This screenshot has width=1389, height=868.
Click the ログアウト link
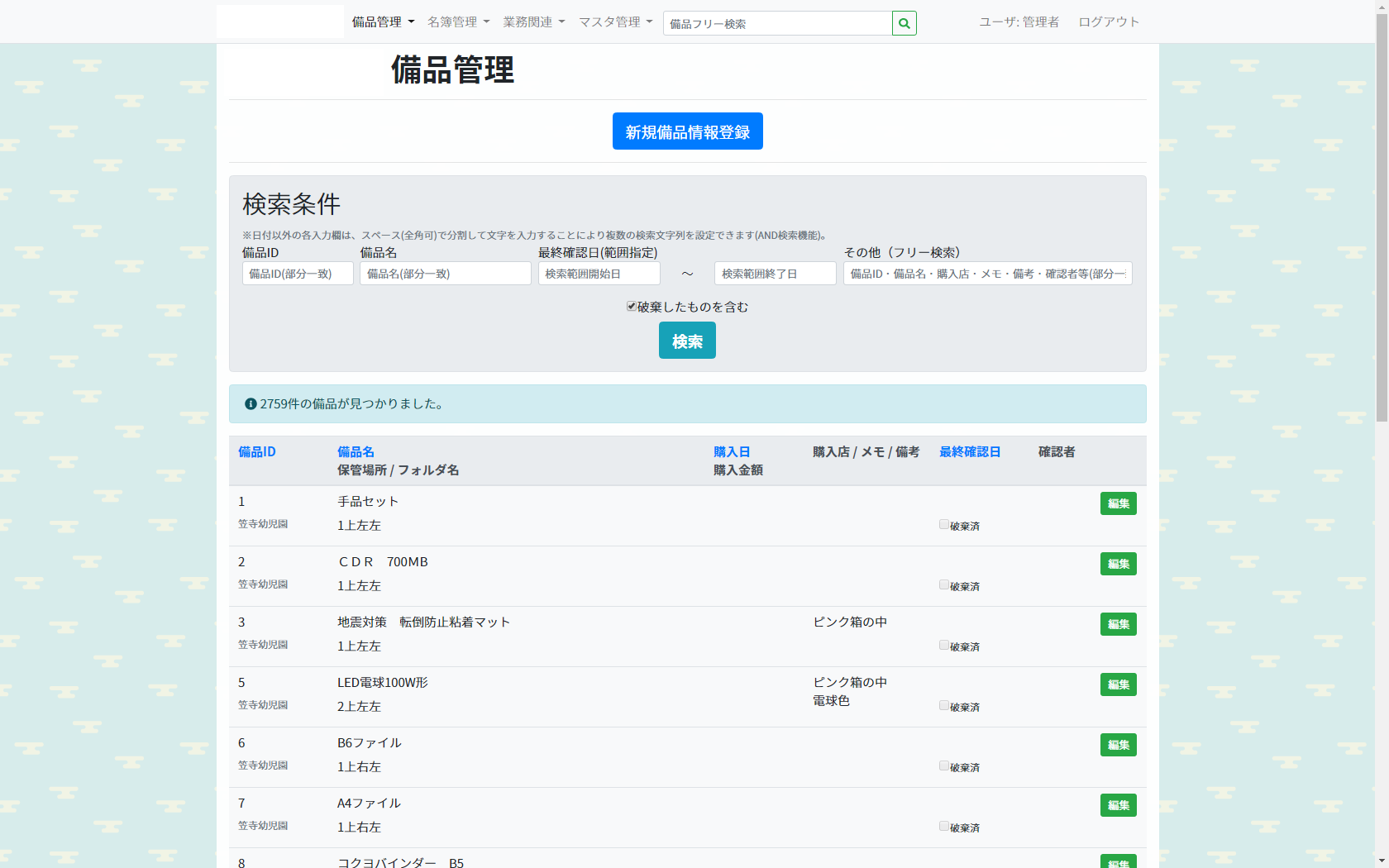1109,22
